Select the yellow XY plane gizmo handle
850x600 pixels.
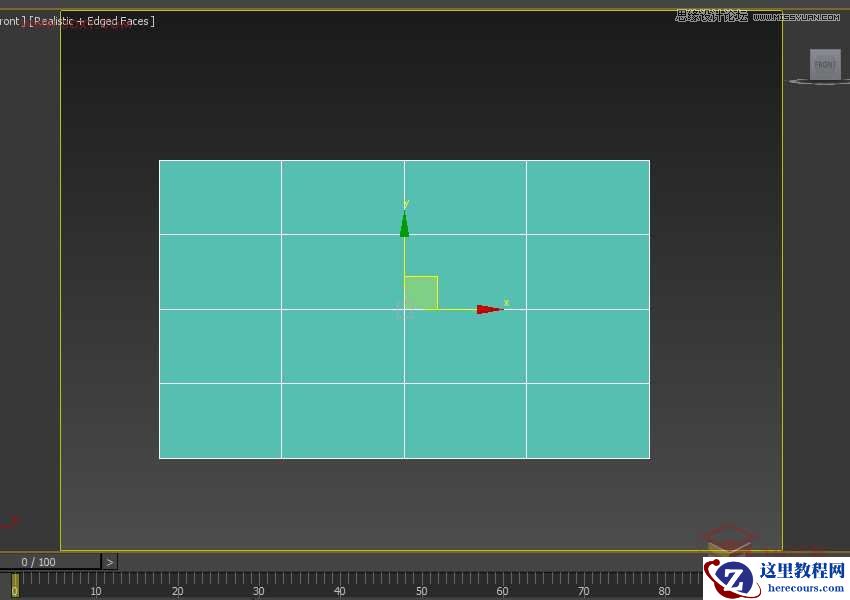(x=421, y=293)
